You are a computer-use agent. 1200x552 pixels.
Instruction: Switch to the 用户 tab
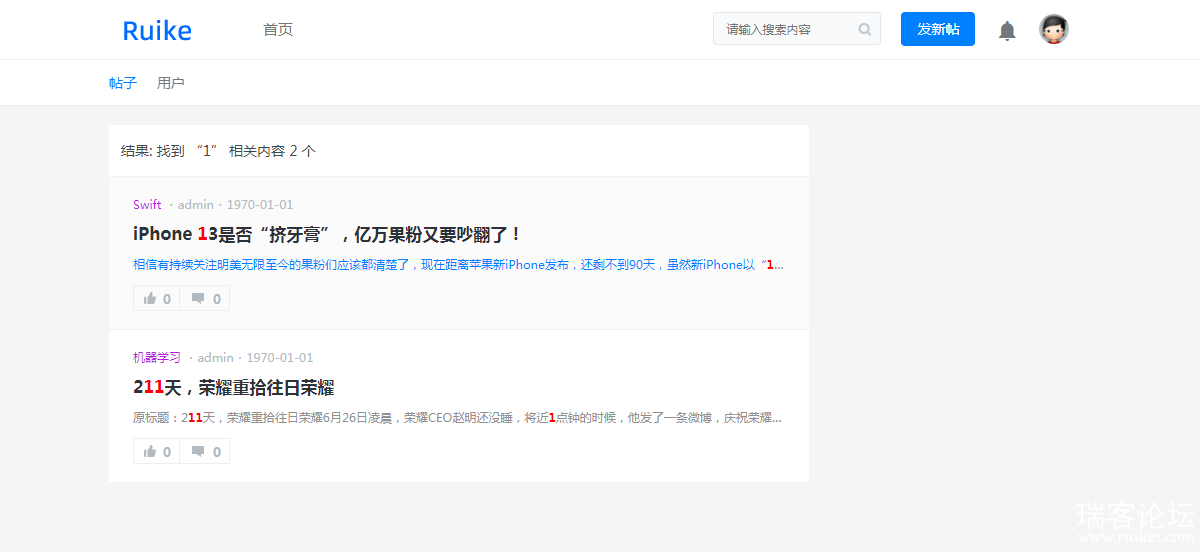(x=171, y=83)
